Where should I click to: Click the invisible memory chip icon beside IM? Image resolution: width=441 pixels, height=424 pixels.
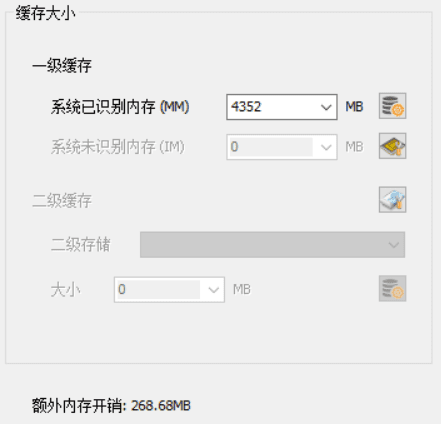(392, 146)
